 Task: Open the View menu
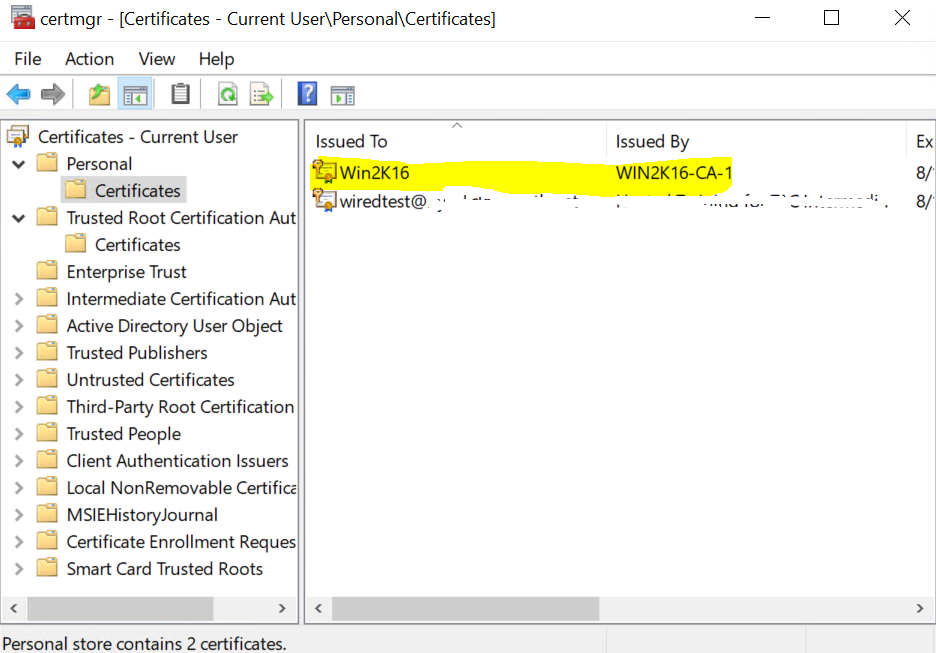157,59
